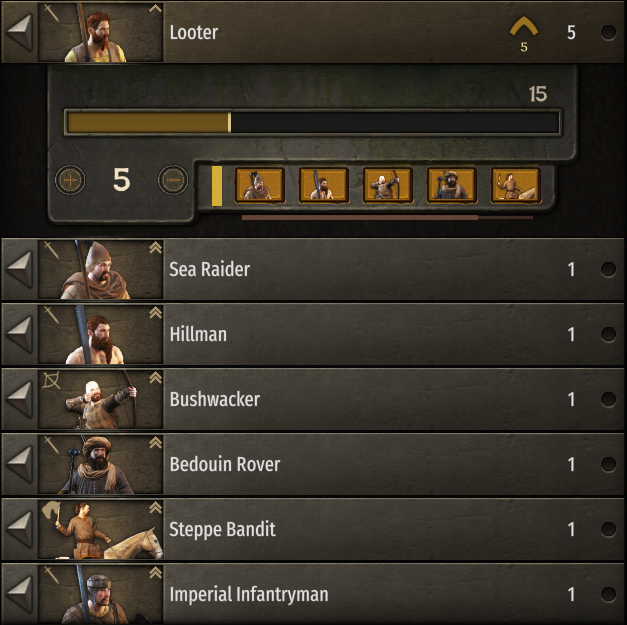Toggle the Bushwacker row selection circle

pyautogui.click(x=608, y=399)
